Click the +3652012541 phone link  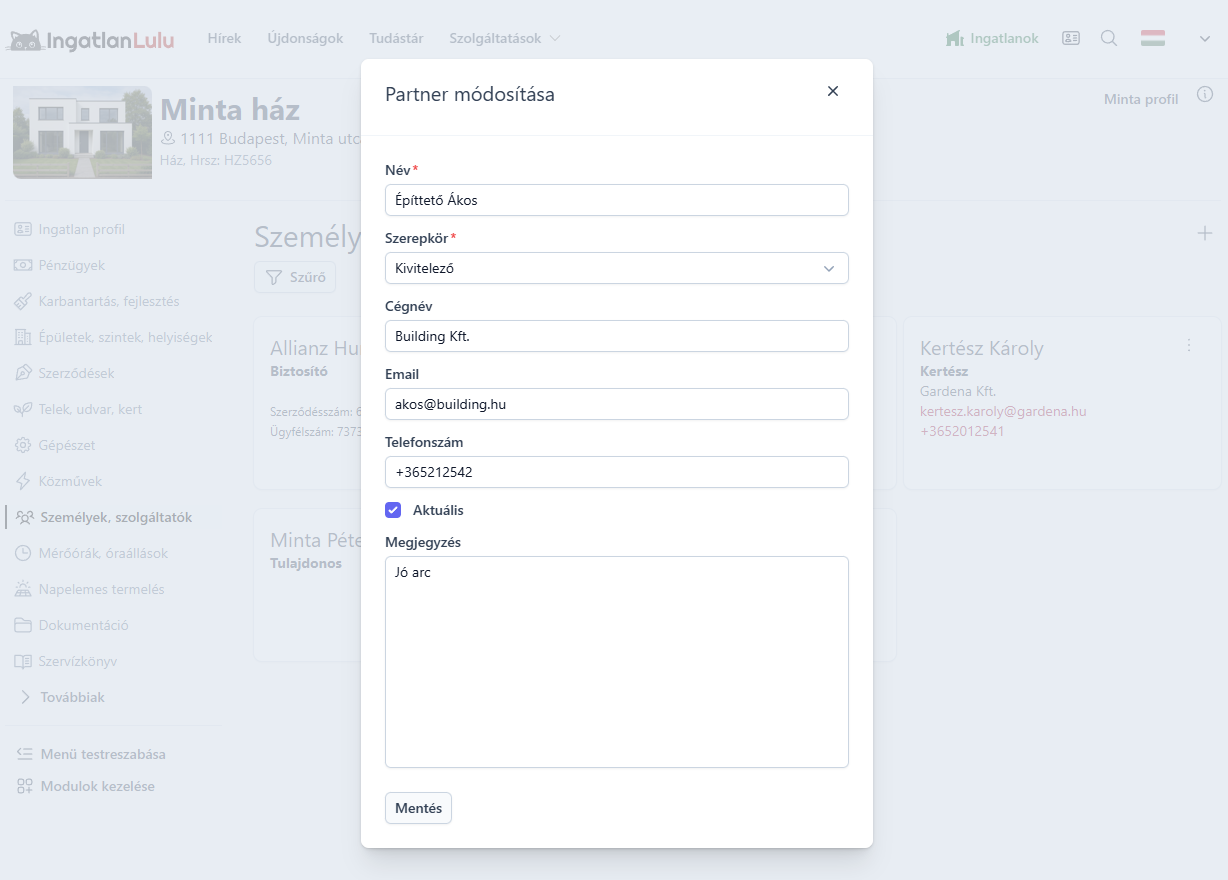pos(962,431)
